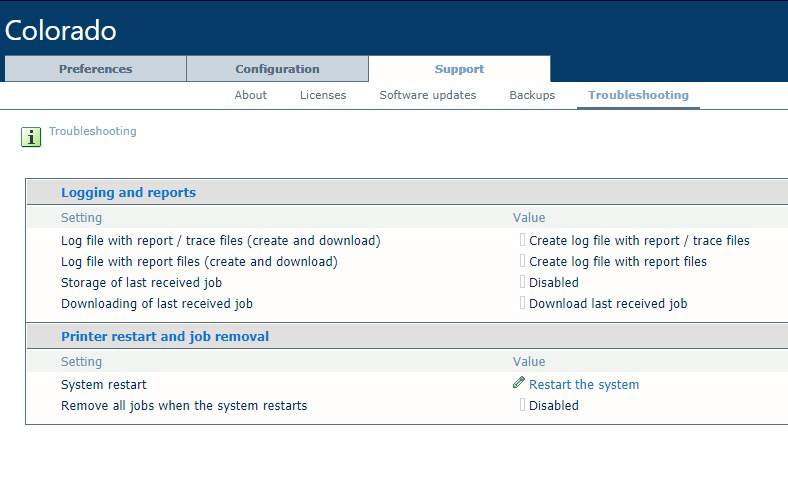Open the Backups section
The width and height of the screenshot is (788, 483).
532,95
